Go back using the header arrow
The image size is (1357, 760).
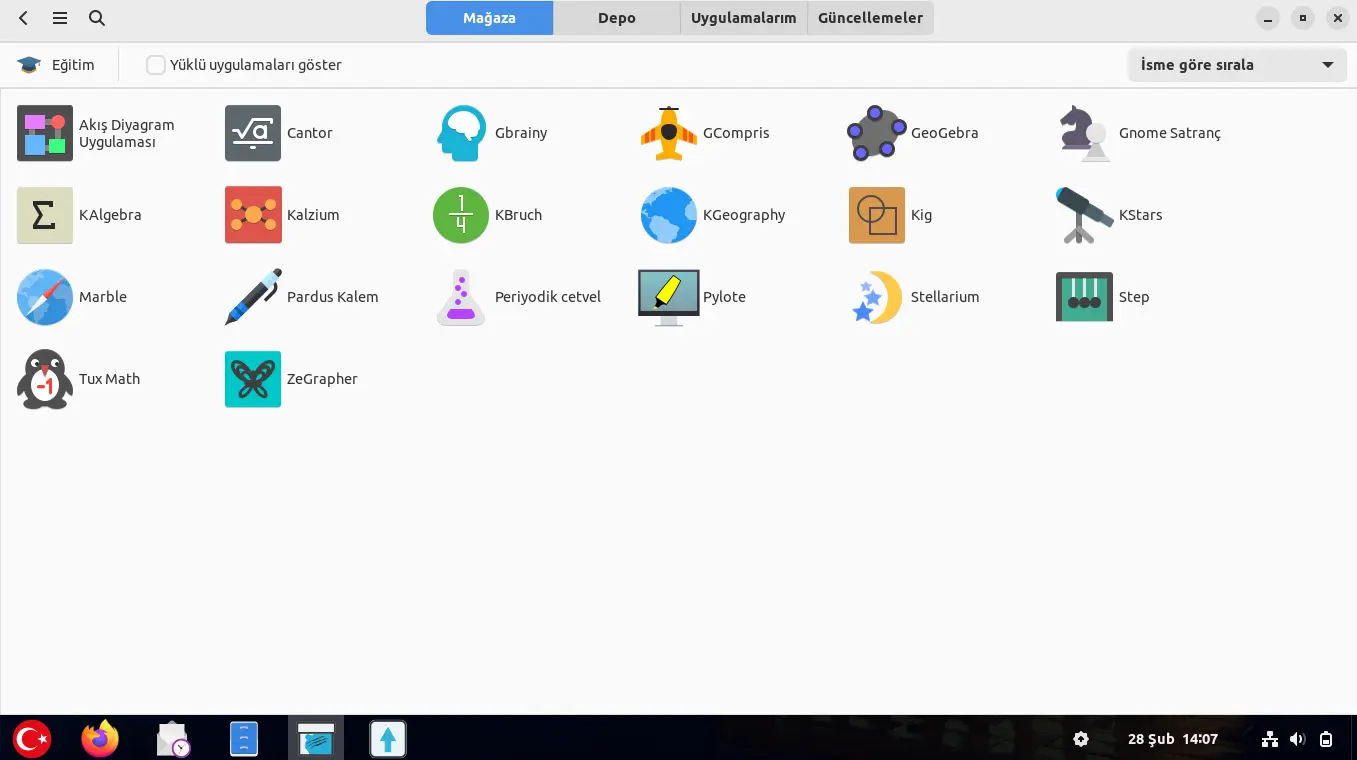pos(23,18)
